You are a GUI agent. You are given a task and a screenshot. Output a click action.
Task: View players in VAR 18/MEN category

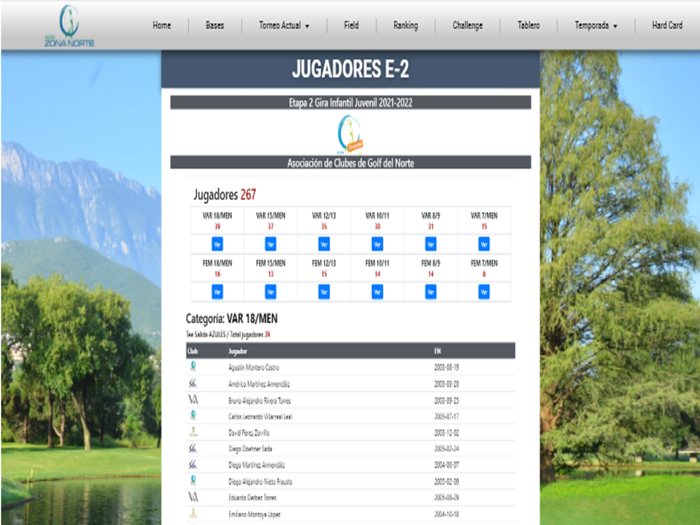click(x=217, y=244)
